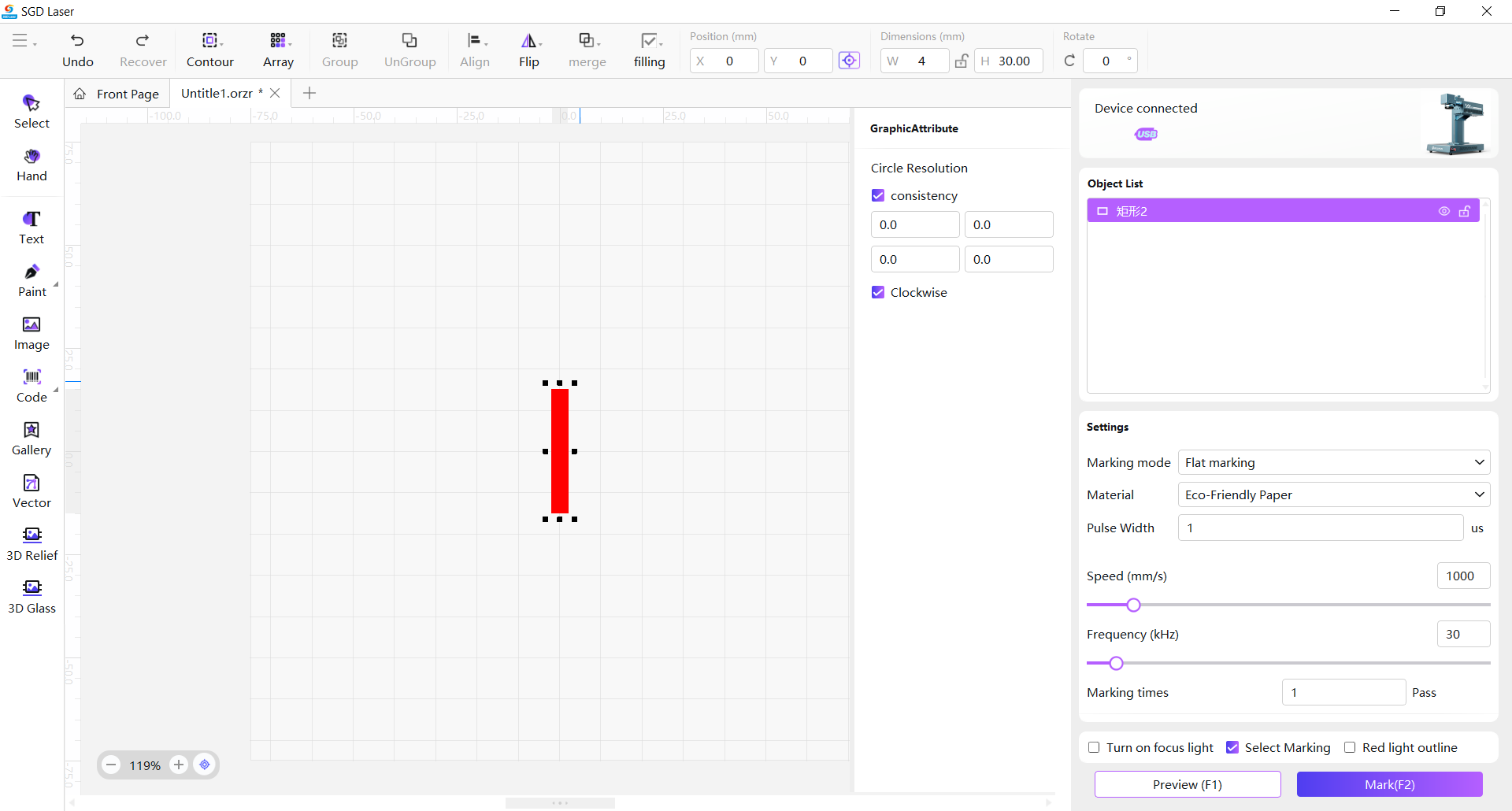The image size is (1512, 811).
Task: Click the Preview (F1) button
Action: 1188,784
